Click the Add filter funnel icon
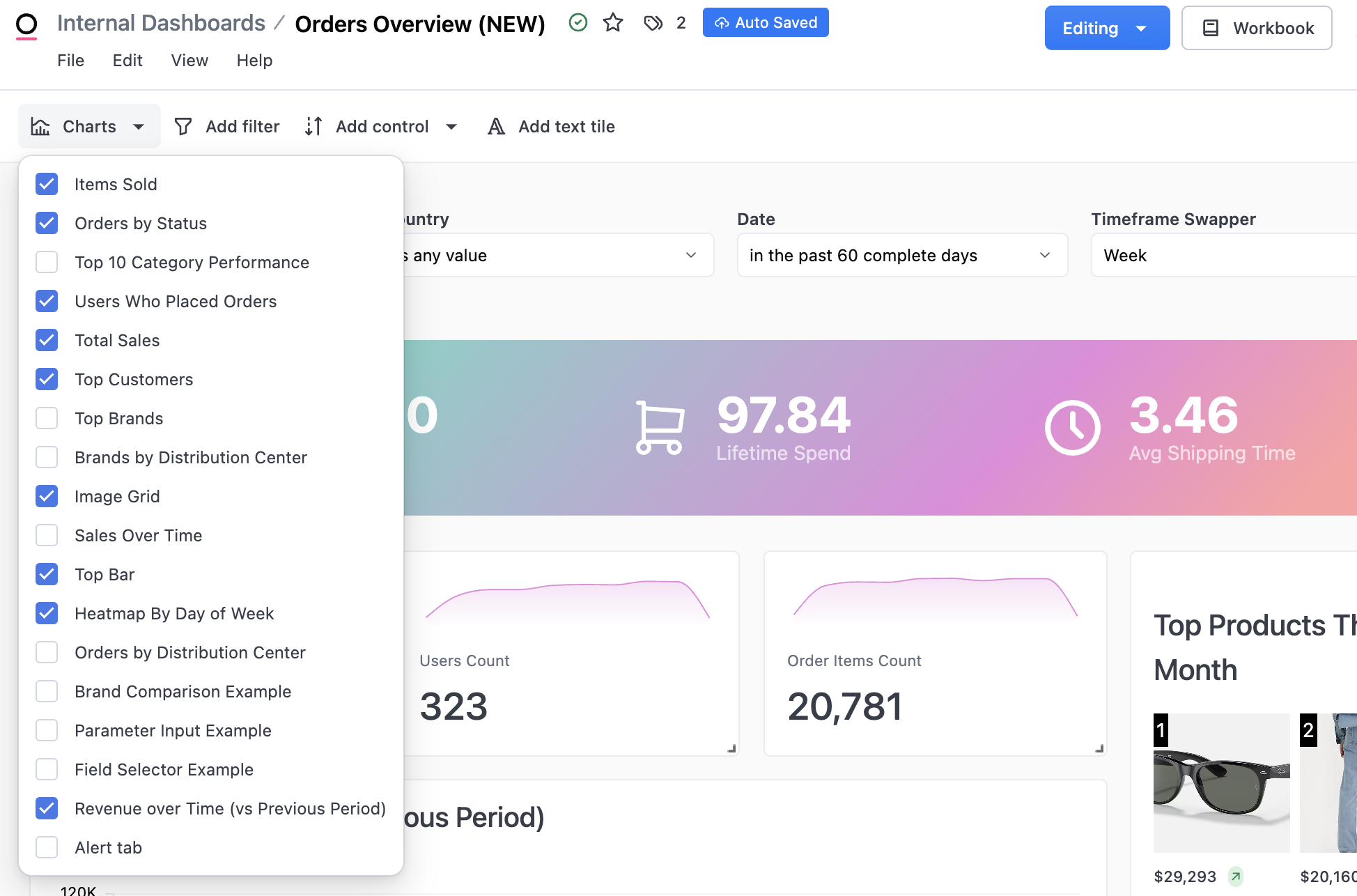Screen dimensions: 1357x896 (x=183, y=126)
